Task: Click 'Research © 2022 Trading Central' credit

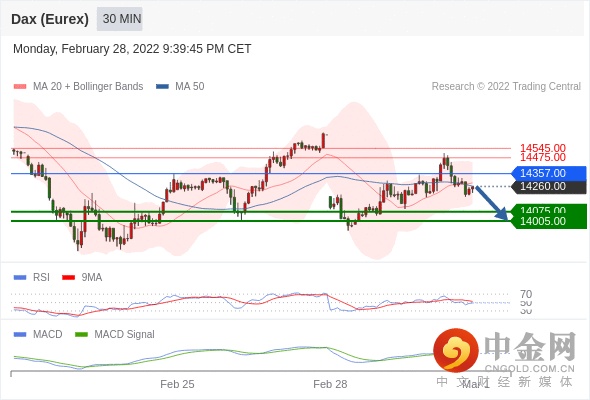Action: [506, 87]
